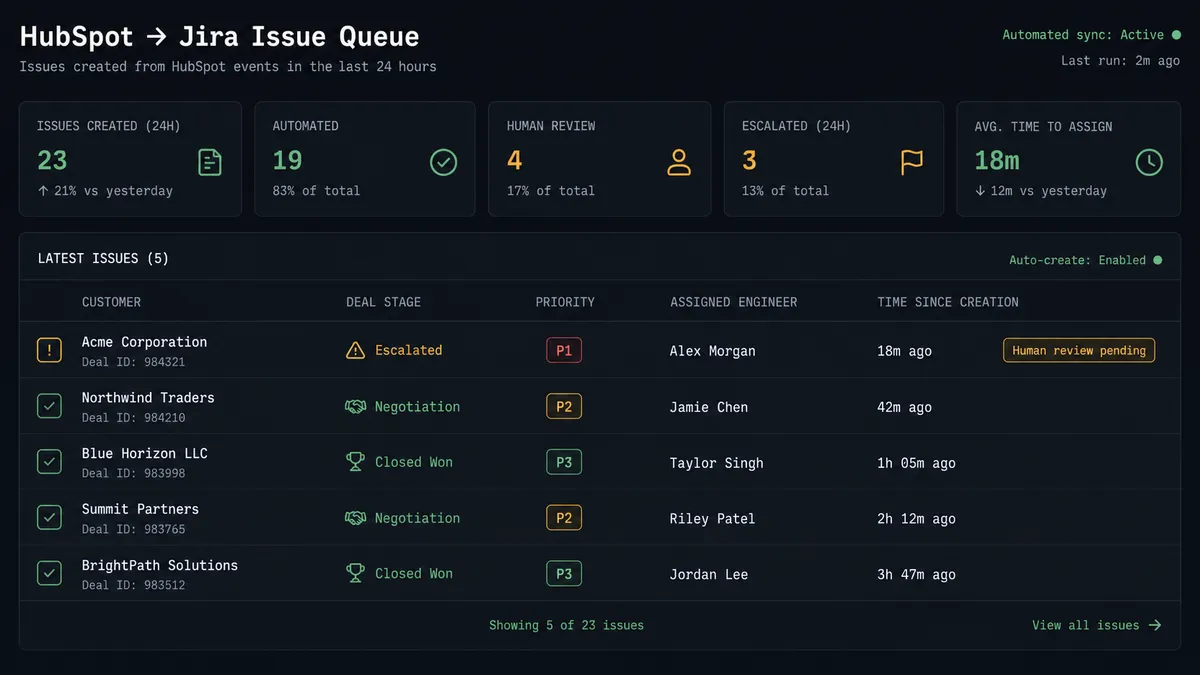Click the Assigned Engineer column header
This screenshot has height=675, width=1200.
[734, 302]
